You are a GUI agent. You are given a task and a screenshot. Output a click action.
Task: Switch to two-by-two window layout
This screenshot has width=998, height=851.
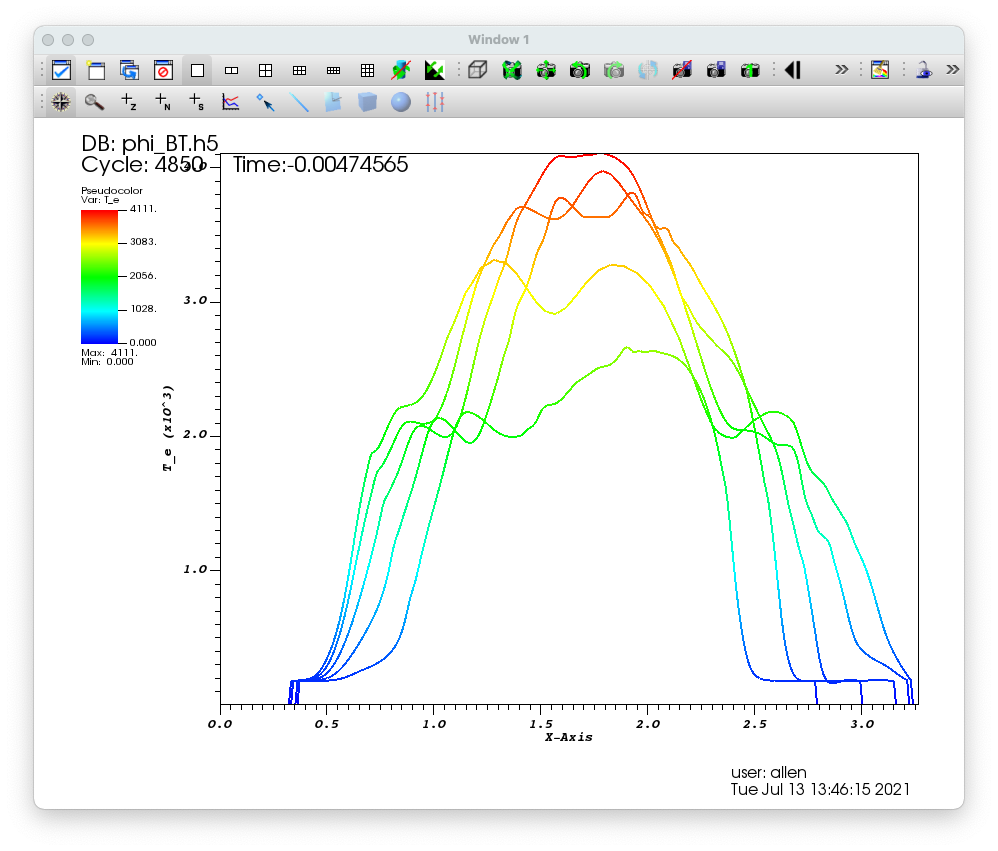click(x=265, y=70)
